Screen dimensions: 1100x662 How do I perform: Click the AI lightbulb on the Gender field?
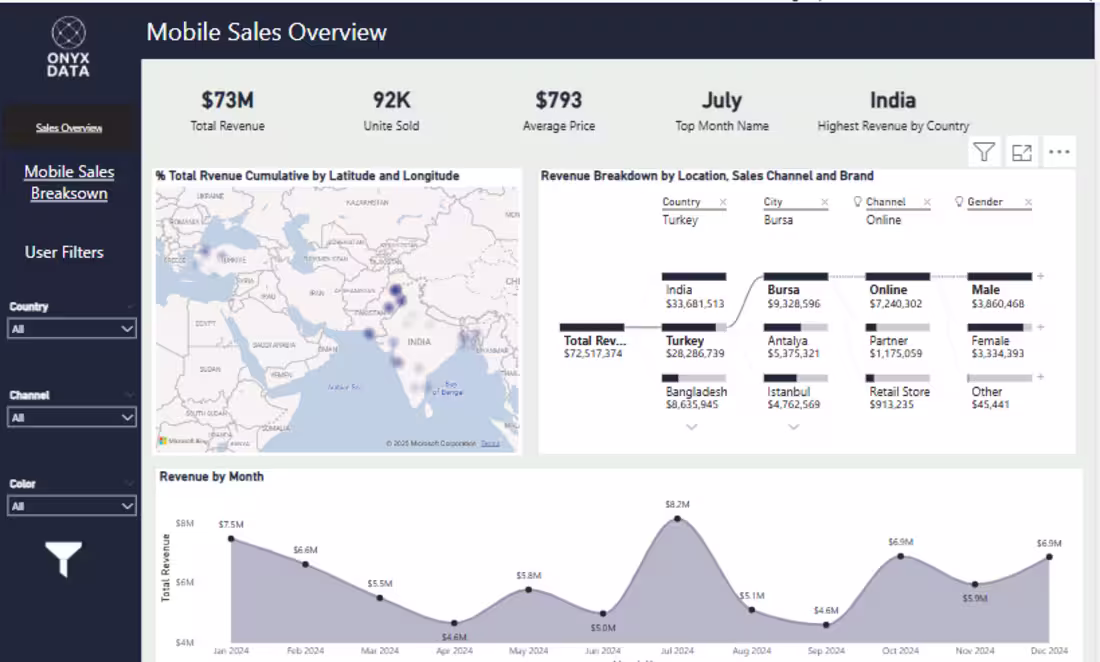pyautogui.click(x=958, y=201)
